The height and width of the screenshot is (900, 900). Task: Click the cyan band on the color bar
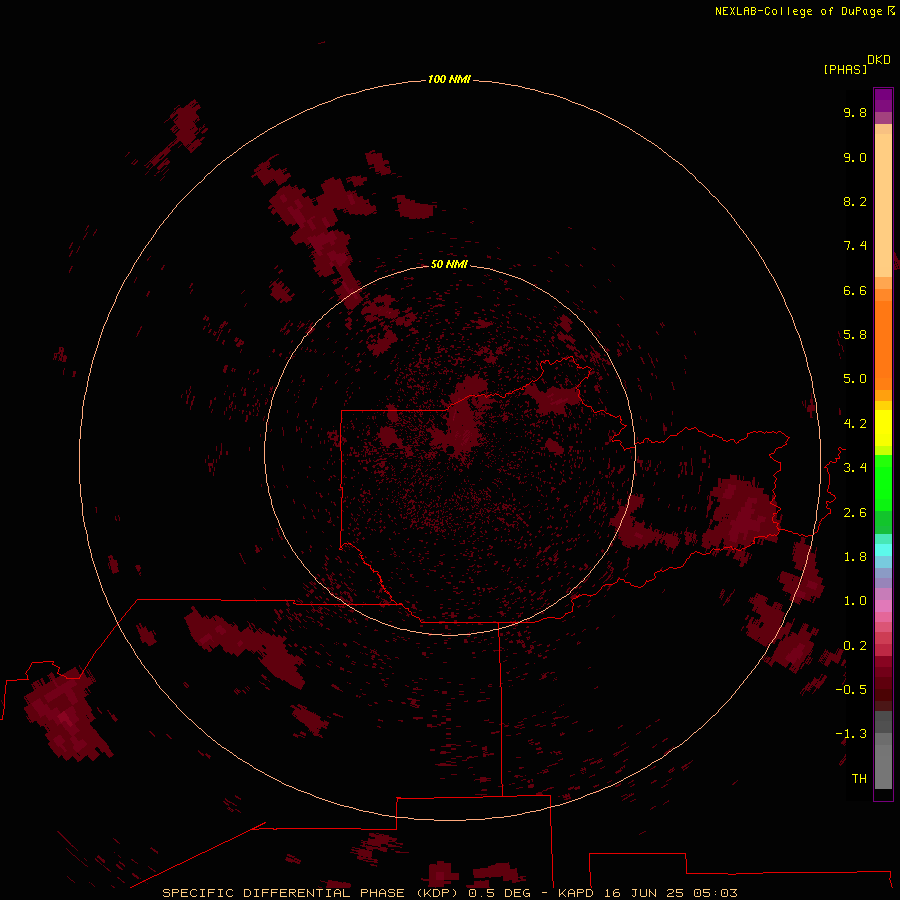pos(883,549)
